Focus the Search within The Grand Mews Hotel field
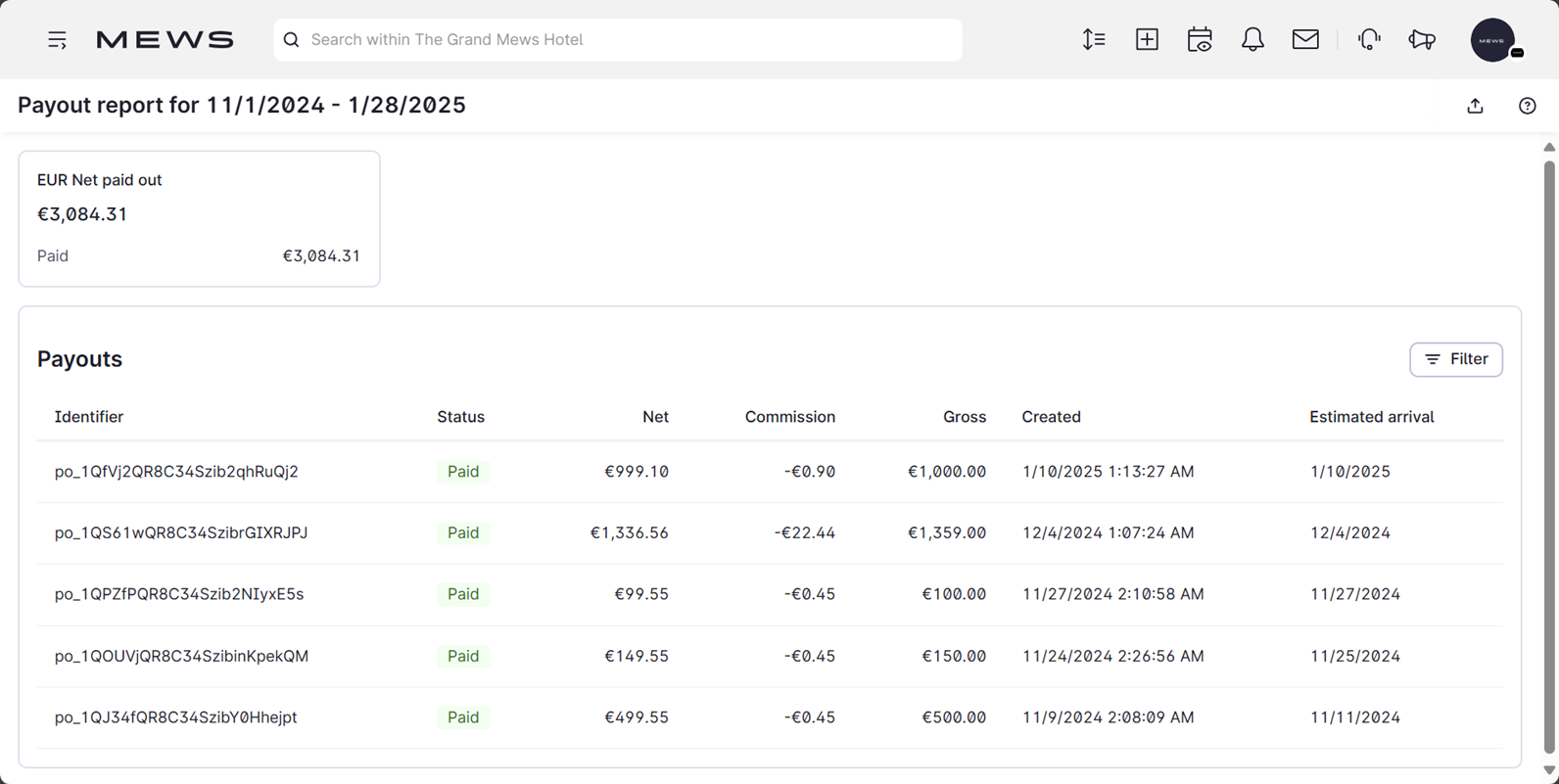 pyautogui.click(x=618, y=40)
